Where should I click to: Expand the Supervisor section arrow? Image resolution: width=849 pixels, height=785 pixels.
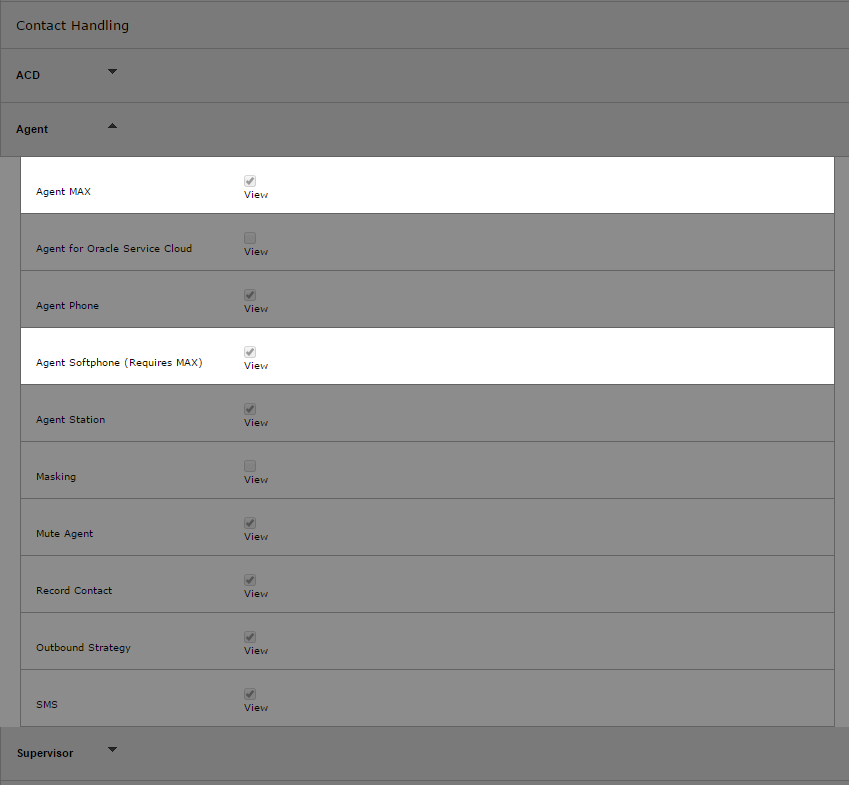click(112, 750)
